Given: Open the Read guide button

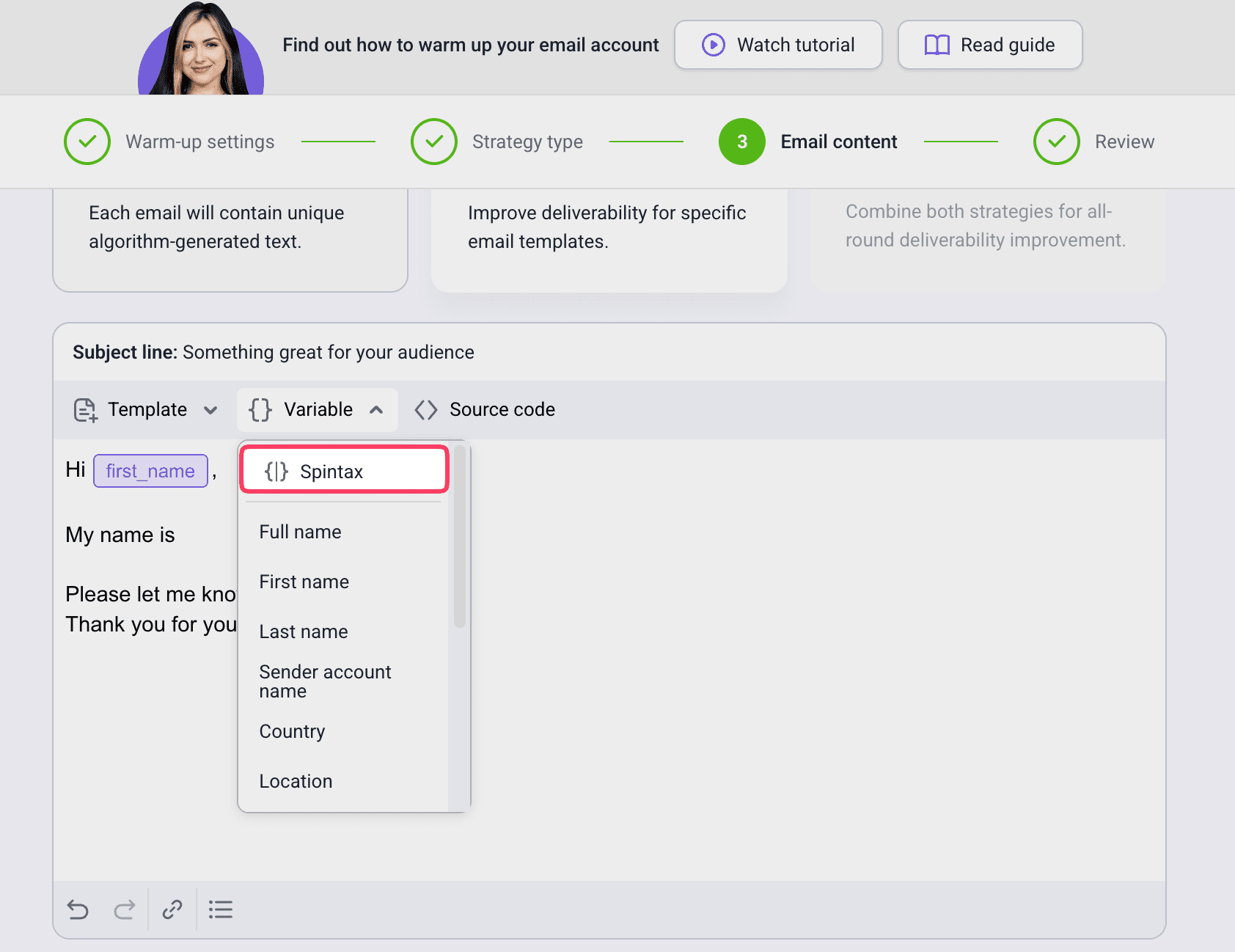Looking at the screenshot, I should pyautogui.click(x=989, y=45).
